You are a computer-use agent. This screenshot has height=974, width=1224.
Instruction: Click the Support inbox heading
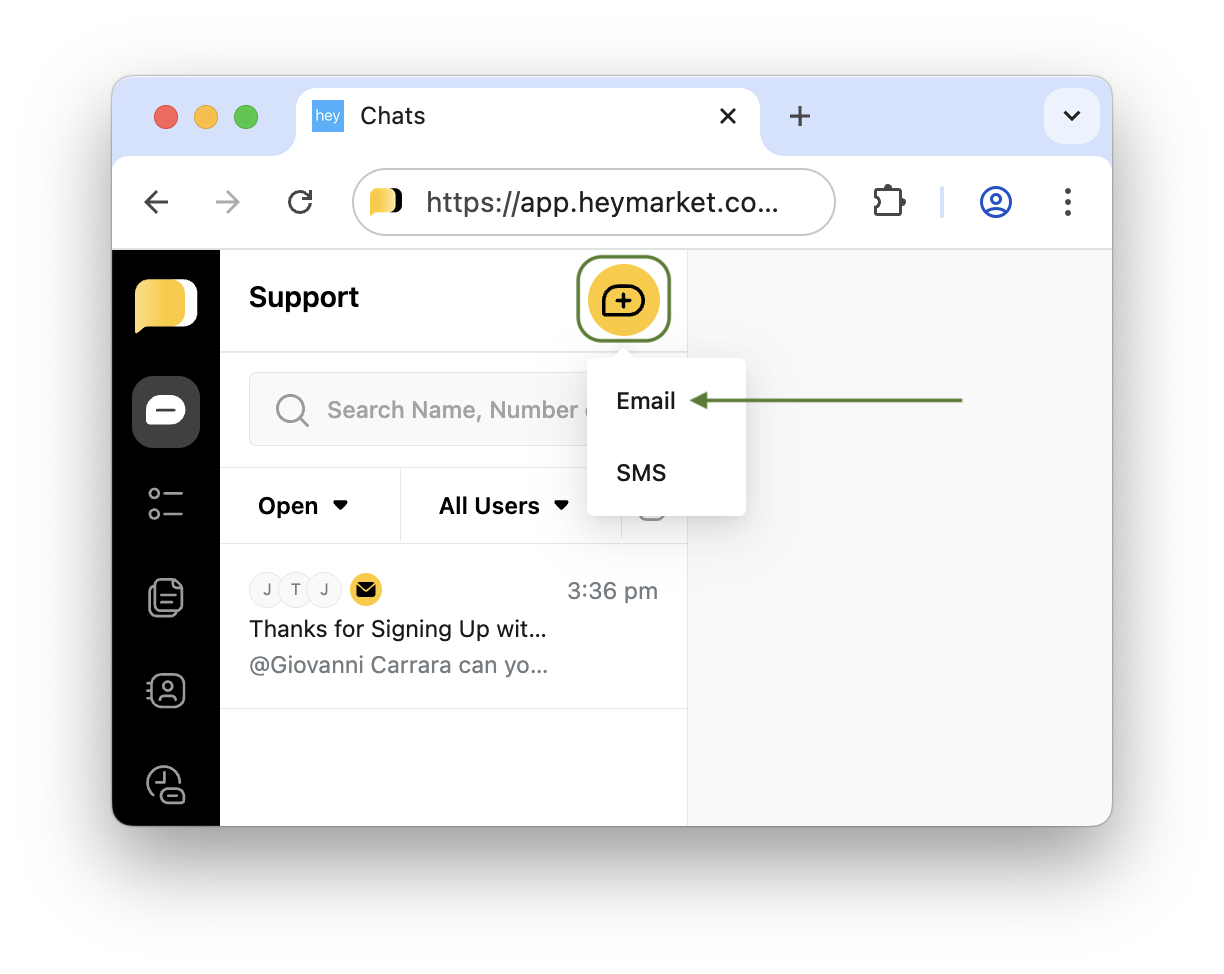[304, 298]
